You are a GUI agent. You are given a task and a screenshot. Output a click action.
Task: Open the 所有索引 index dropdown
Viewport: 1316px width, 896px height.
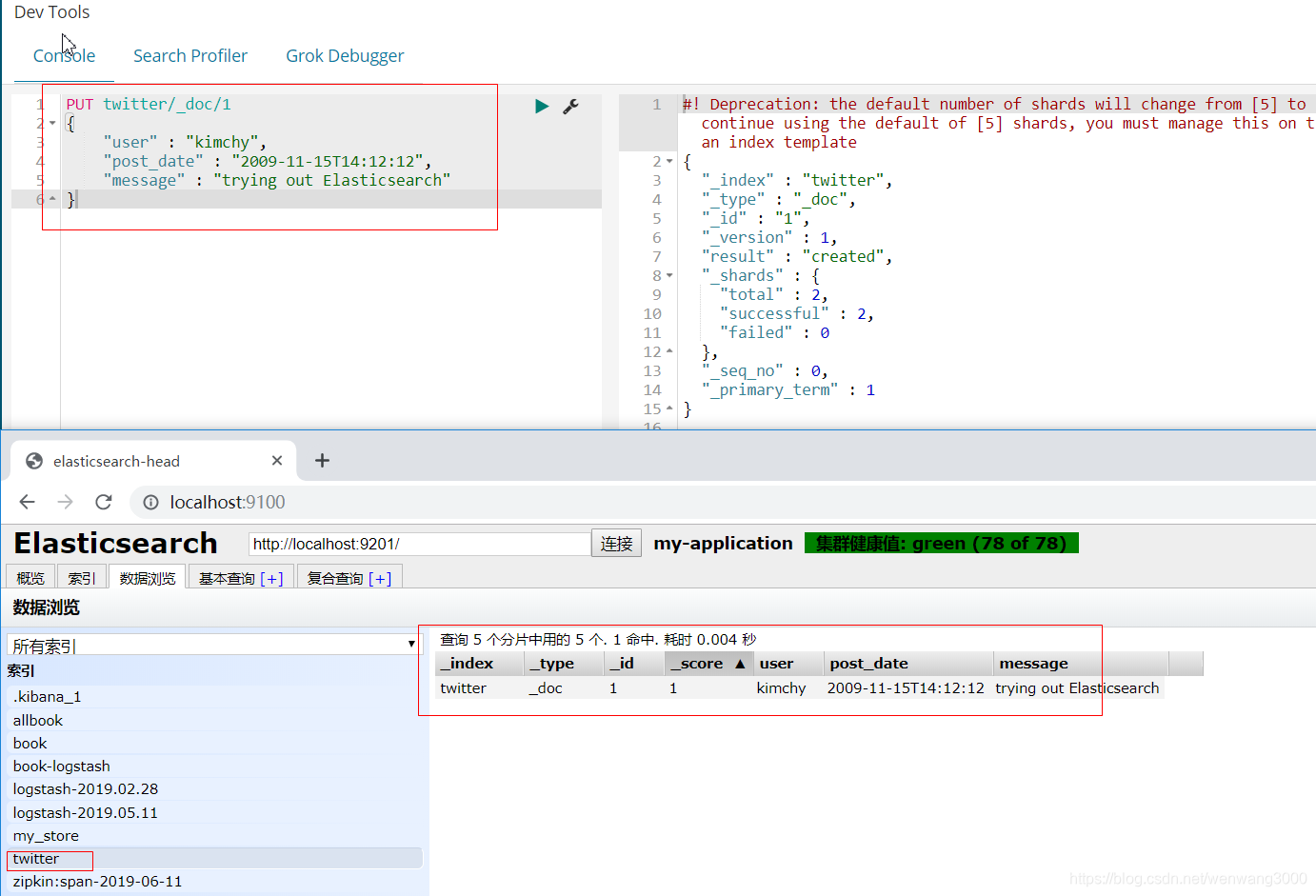click(x=214, y=645)
